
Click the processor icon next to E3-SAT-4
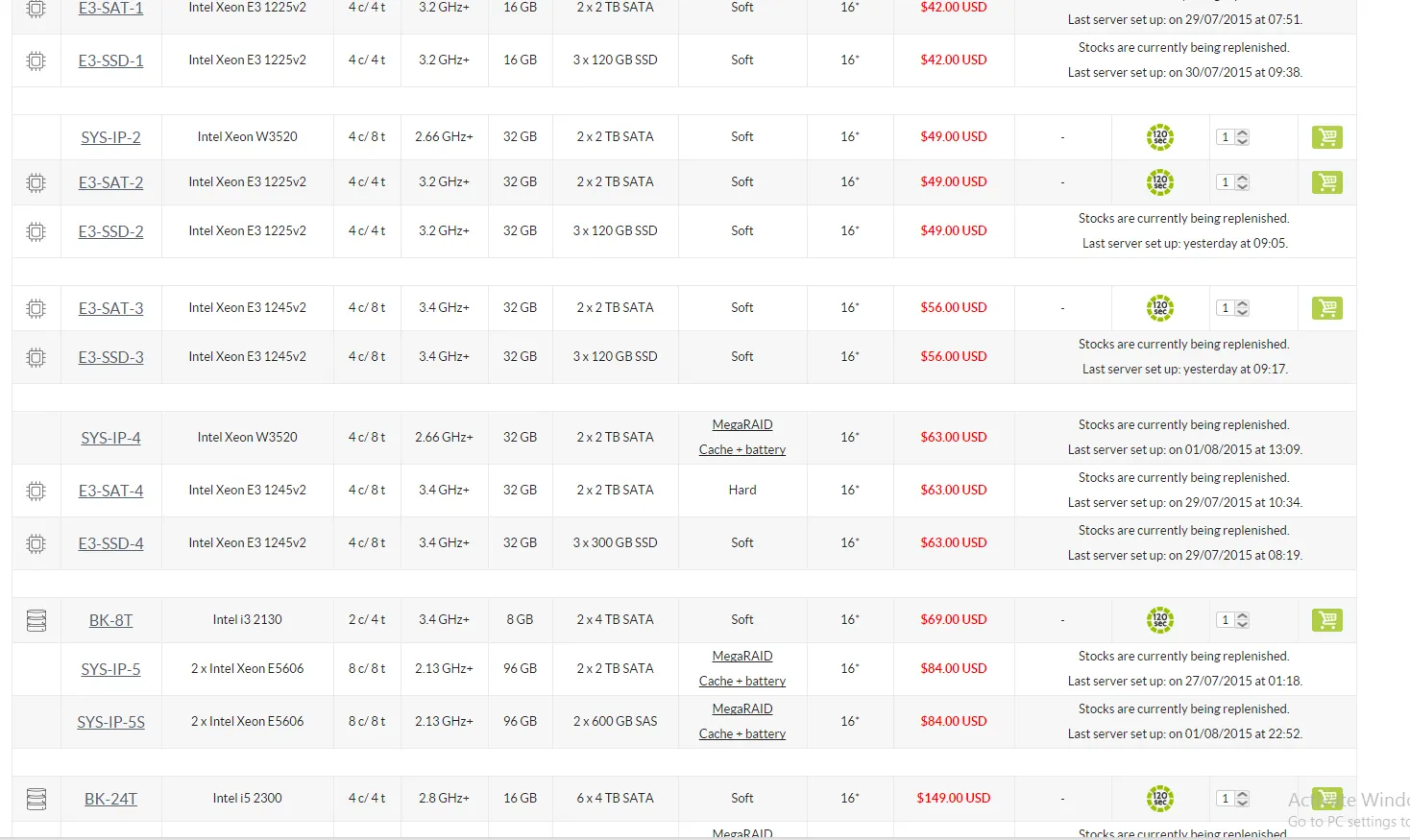pyautogui.click(x=36, y=491)
